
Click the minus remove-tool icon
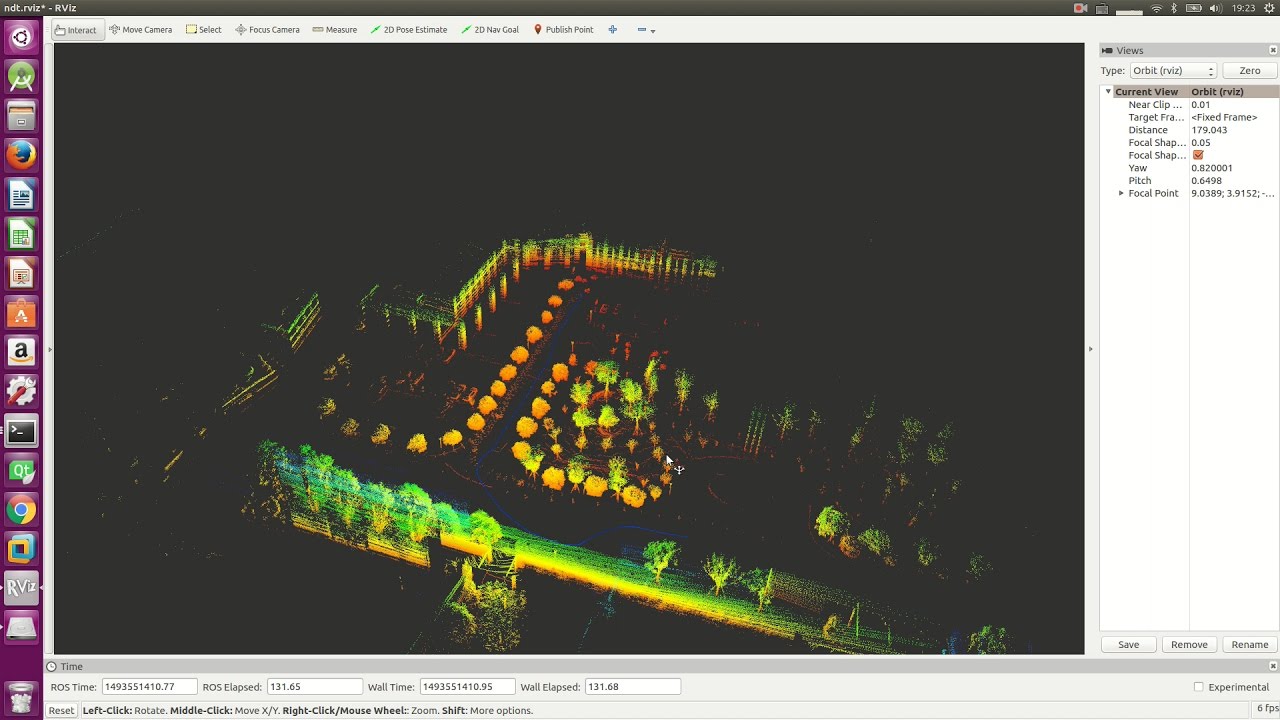pyautogui.click(x=642, y=30)
